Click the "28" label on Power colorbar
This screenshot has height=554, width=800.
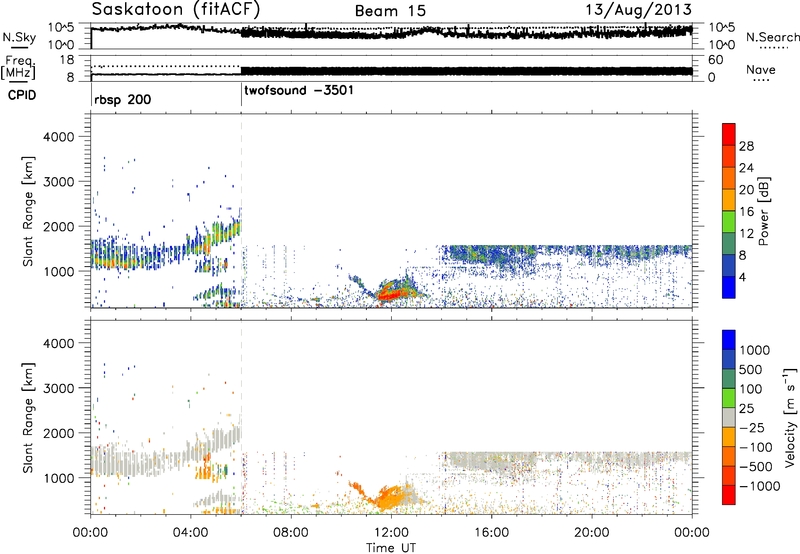(x=746, y=146)
